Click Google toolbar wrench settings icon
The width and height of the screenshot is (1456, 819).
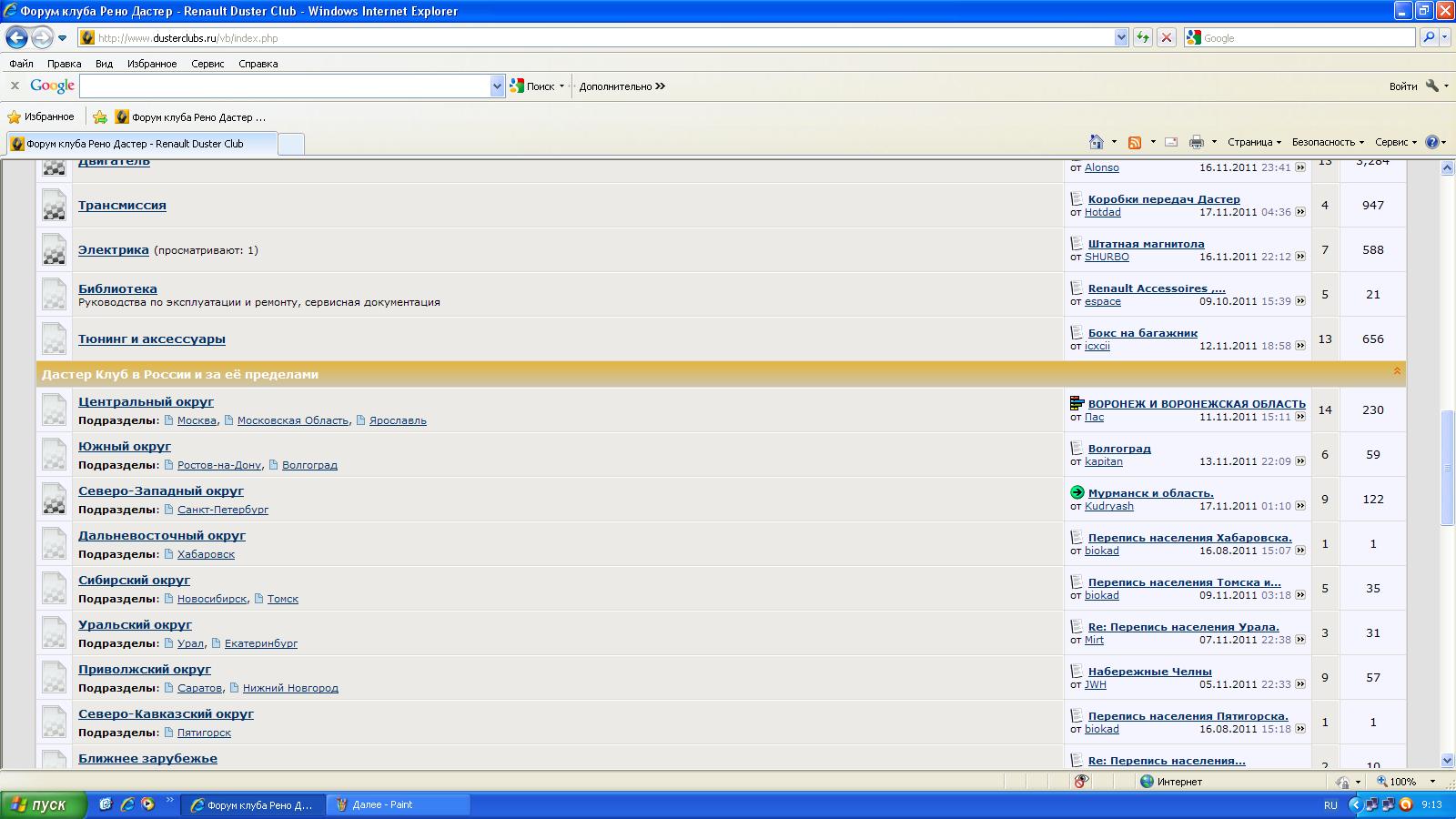point(1432,86)
